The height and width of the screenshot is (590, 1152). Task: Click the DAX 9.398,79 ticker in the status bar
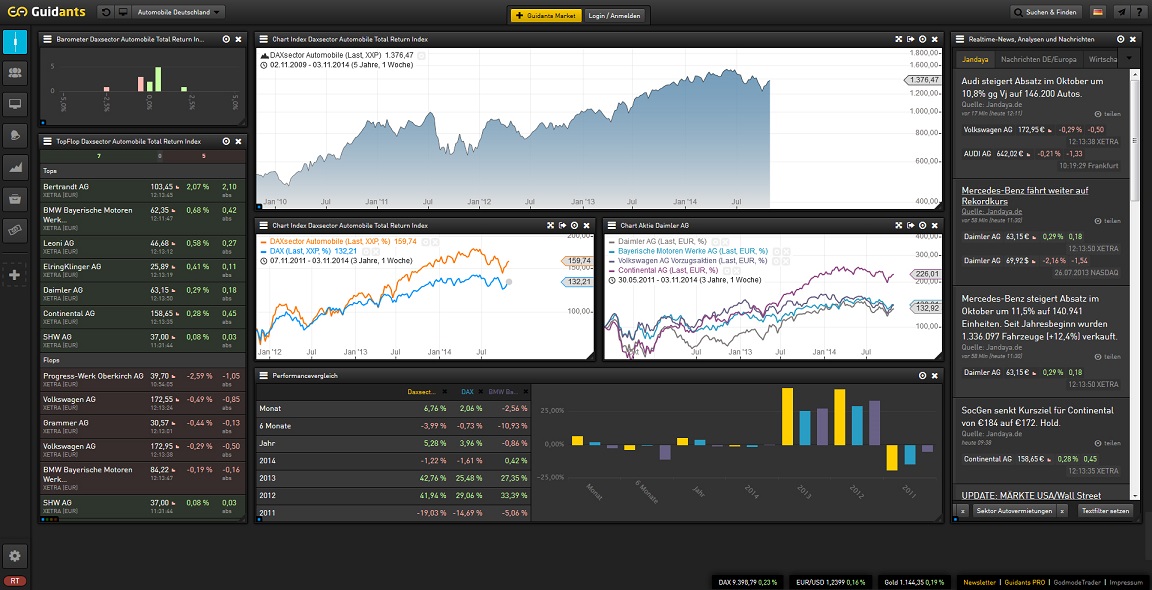coord(746,582)
